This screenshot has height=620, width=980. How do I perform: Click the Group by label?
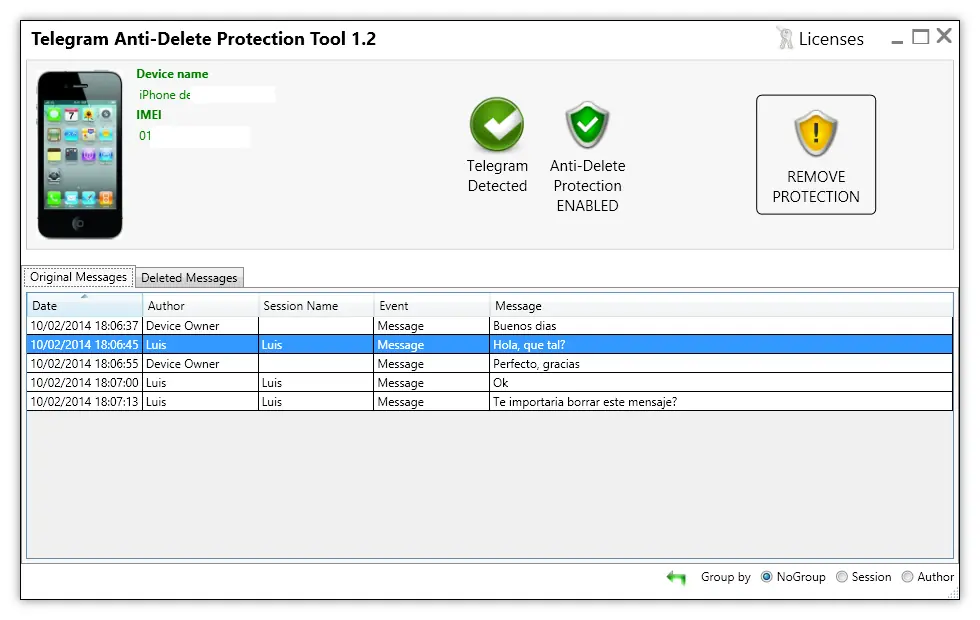725,577
